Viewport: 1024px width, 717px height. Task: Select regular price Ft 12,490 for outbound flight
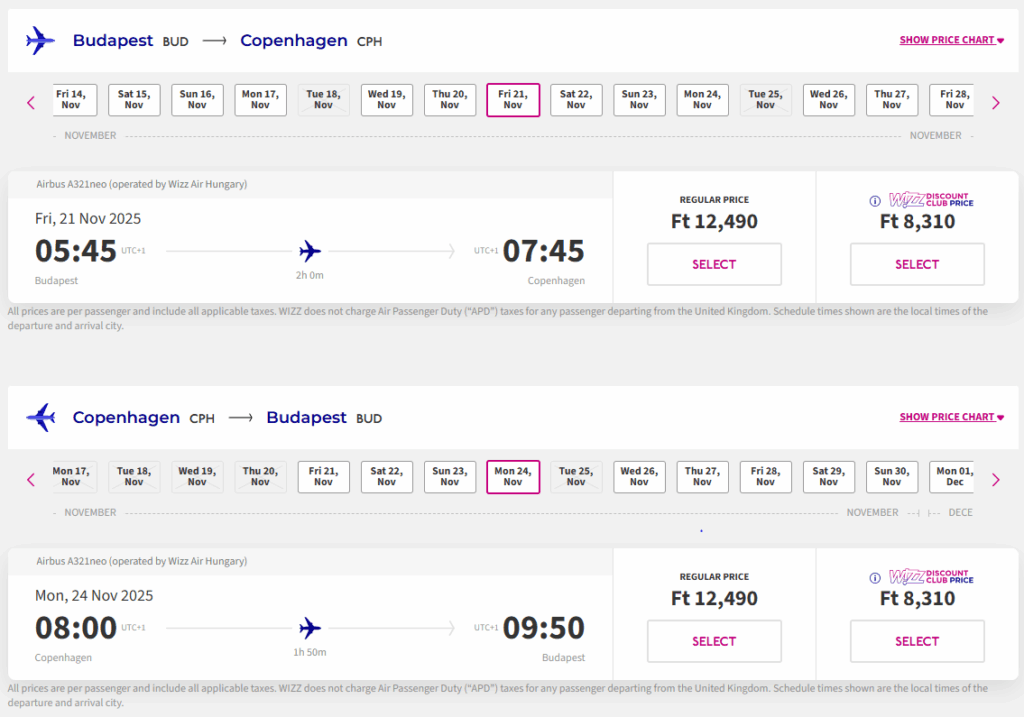tap(714, 264)
